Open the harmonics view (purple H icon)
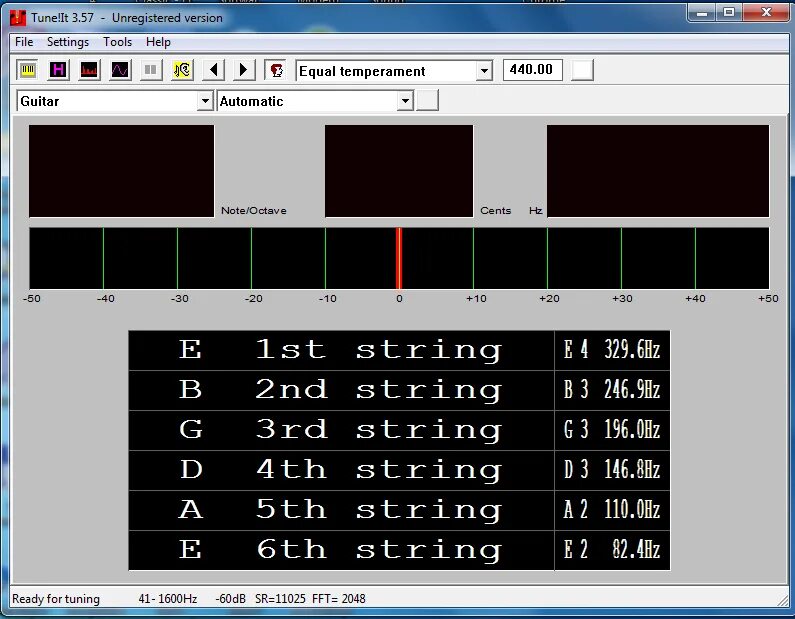This screenshot has height=619, width=795. pos(58,70)
